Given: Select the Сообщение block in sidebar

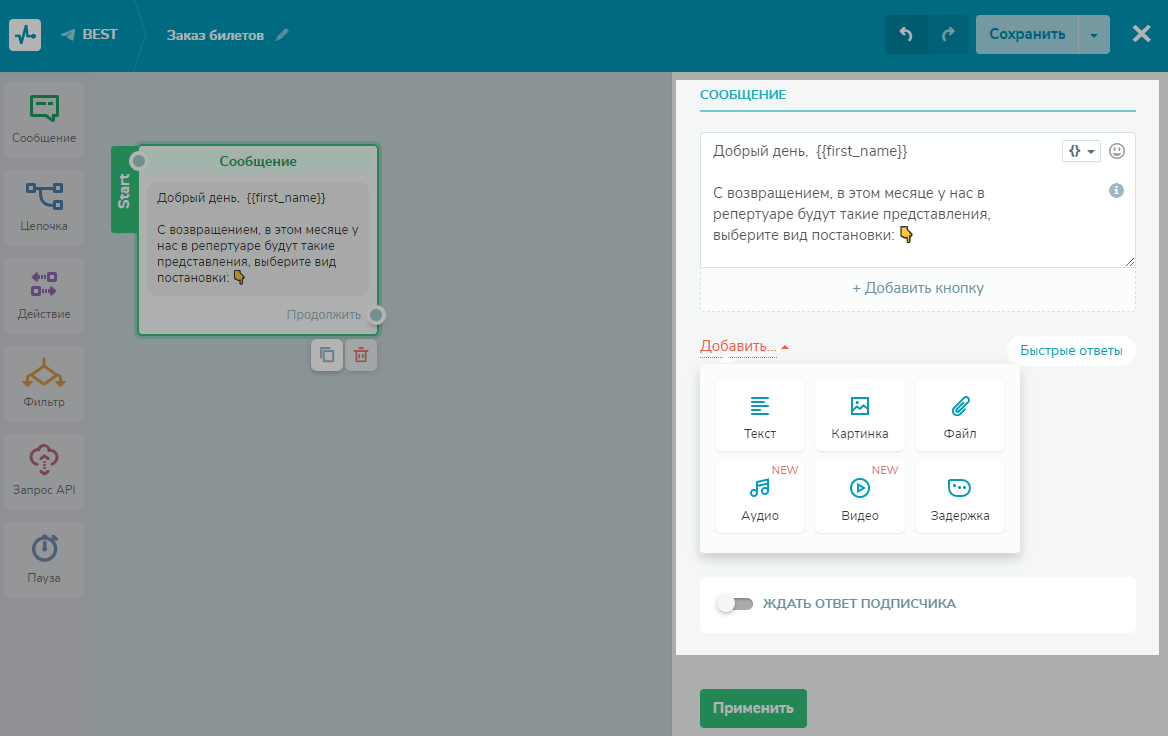Looking at the screenshot, I should coord(44,119).
